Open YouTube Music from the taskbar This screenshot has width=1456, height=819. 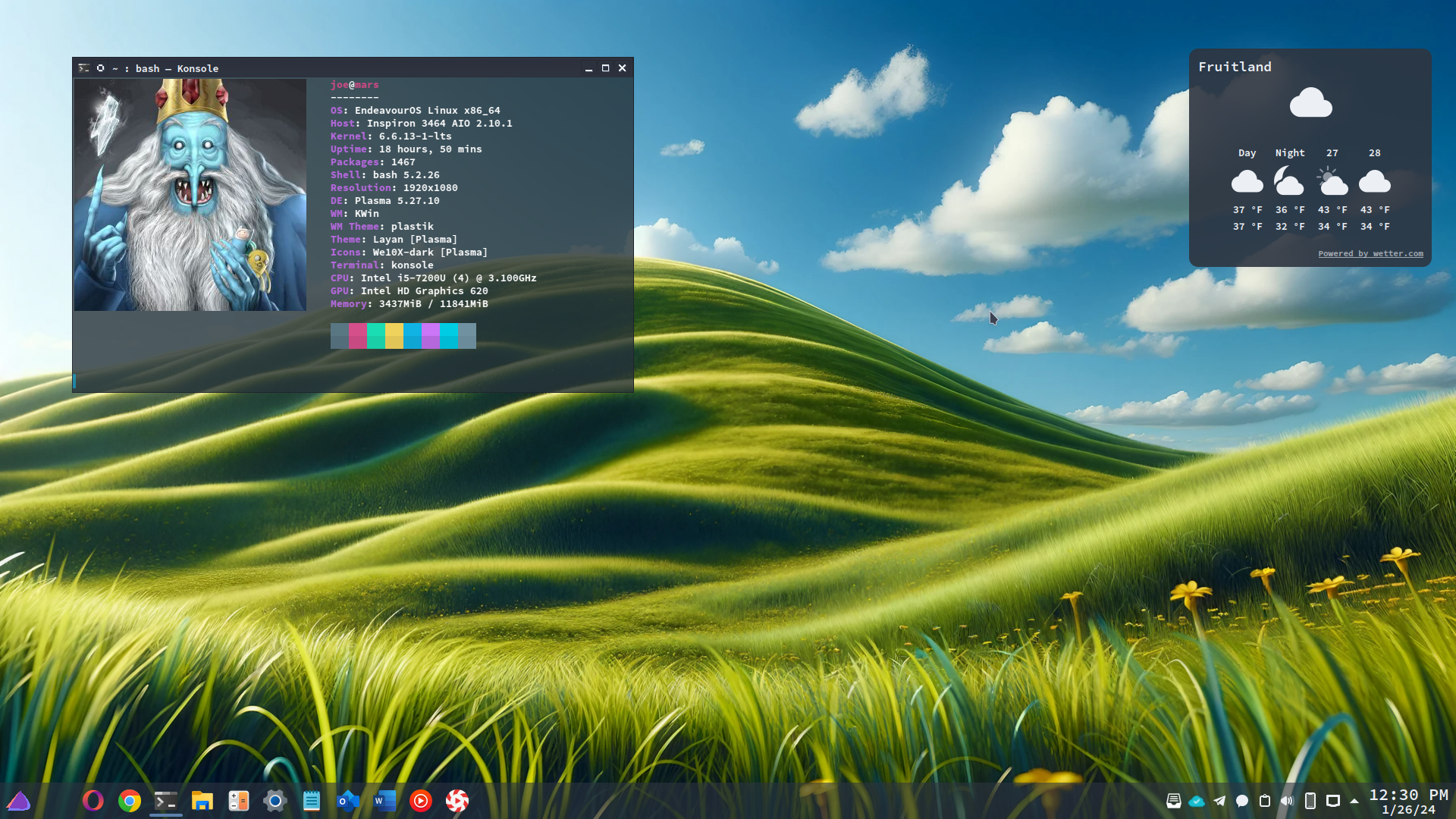click(x=421, y=801)
